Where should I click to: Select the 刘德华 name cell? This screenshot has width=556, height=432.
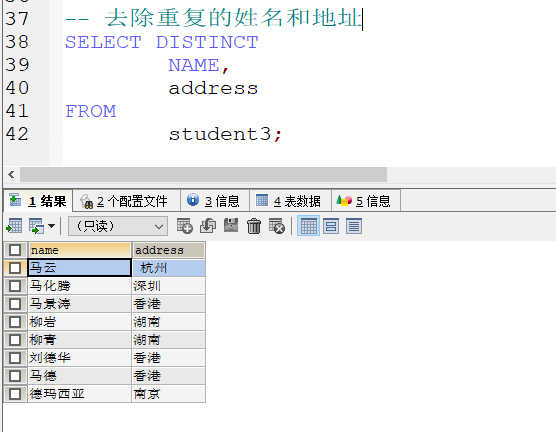click(x=79, y=358)
